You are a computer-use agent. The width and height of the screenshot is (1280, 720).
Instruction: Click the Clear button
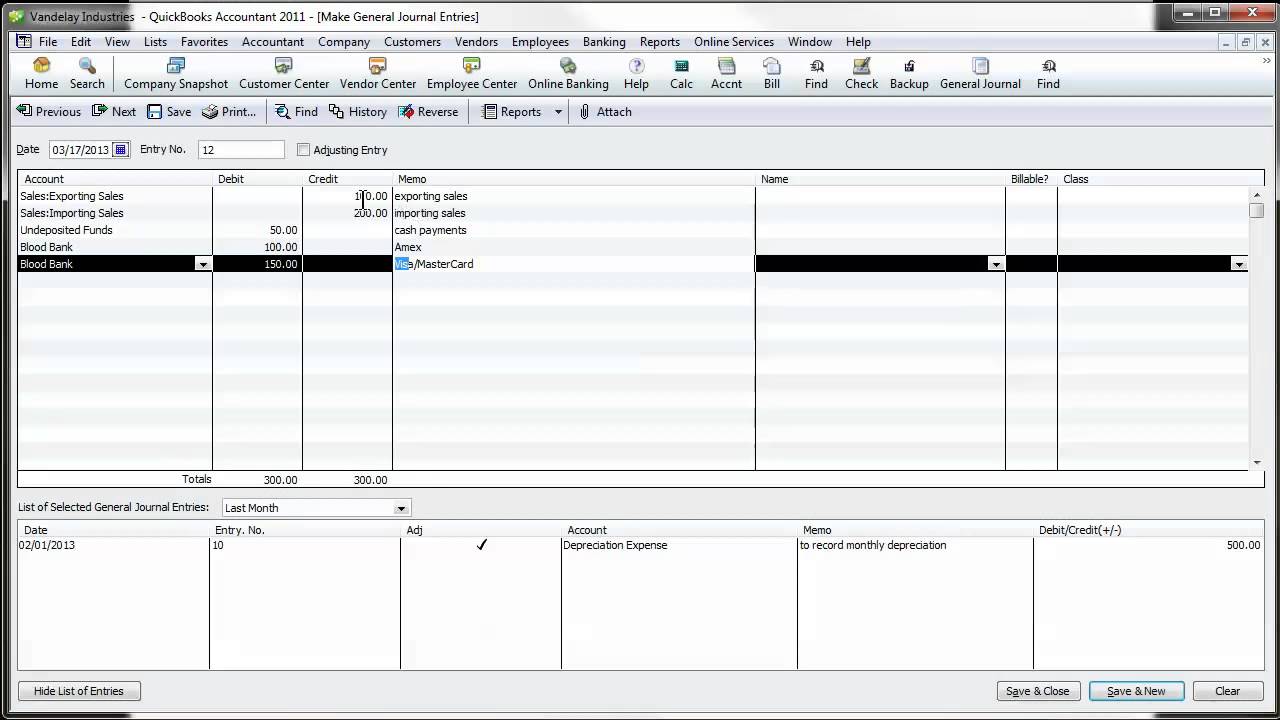point(1227,691)
